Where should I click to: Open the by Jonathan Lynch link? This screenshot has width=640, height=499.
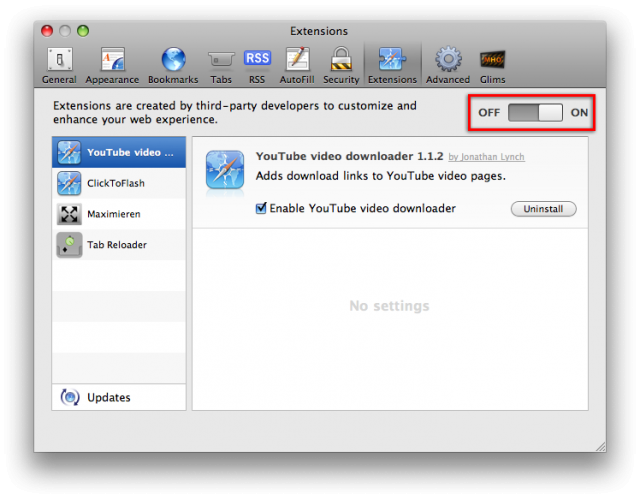point(487,157)
